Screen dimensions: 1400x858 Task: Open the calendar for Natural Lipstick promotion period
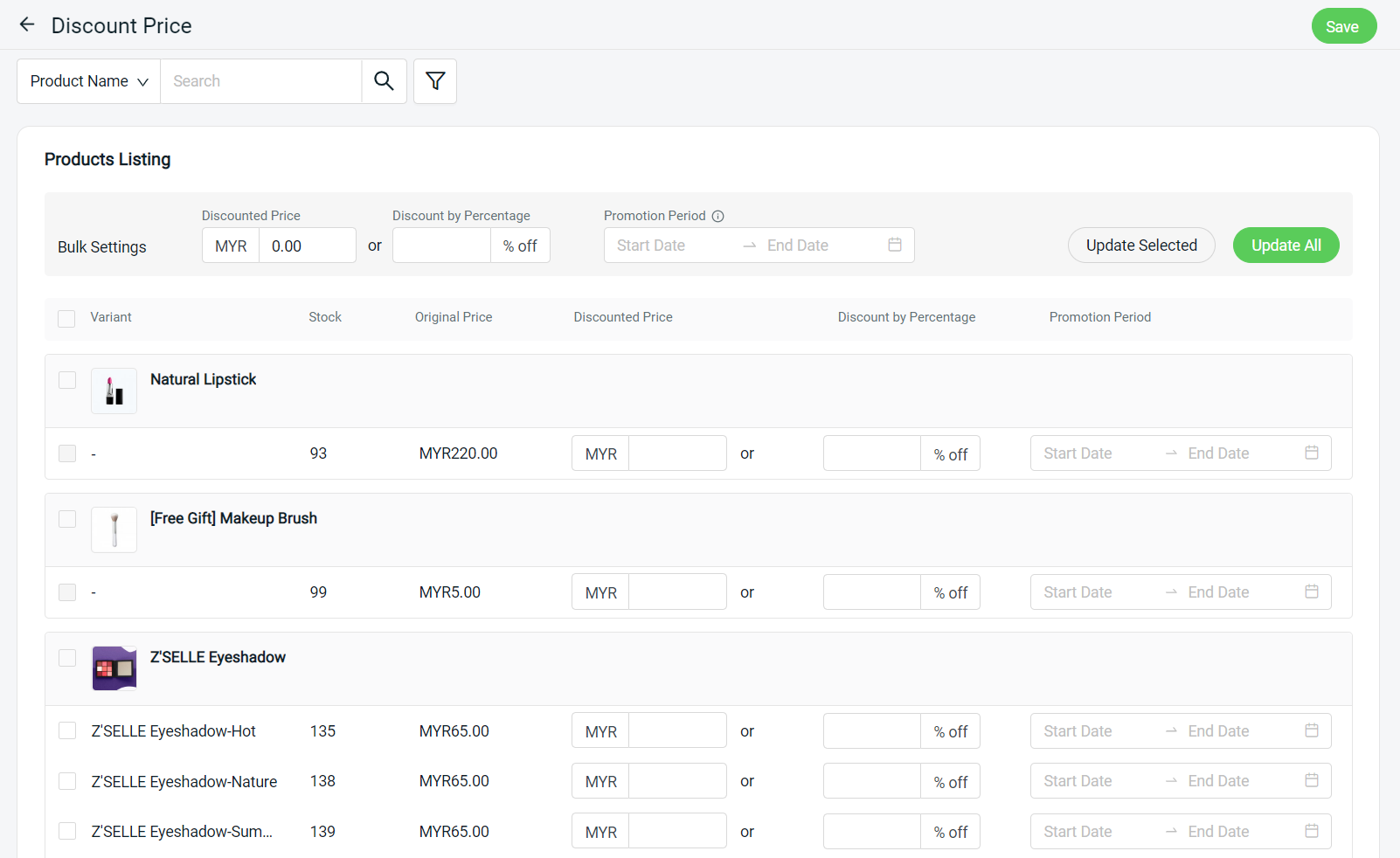[1311, 453]
